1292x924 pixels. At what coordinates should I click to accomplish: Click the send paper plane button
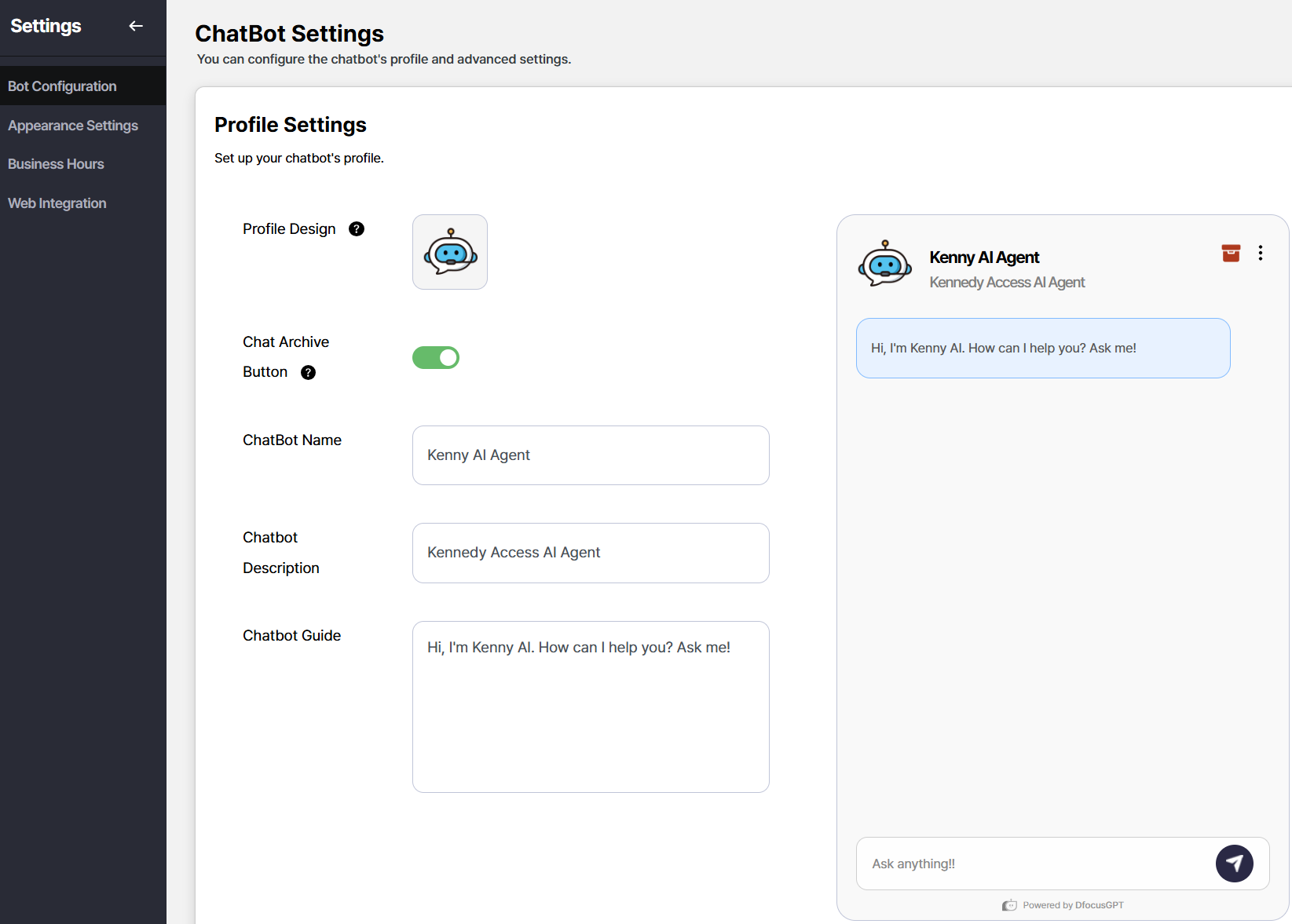coord(1234,864)
